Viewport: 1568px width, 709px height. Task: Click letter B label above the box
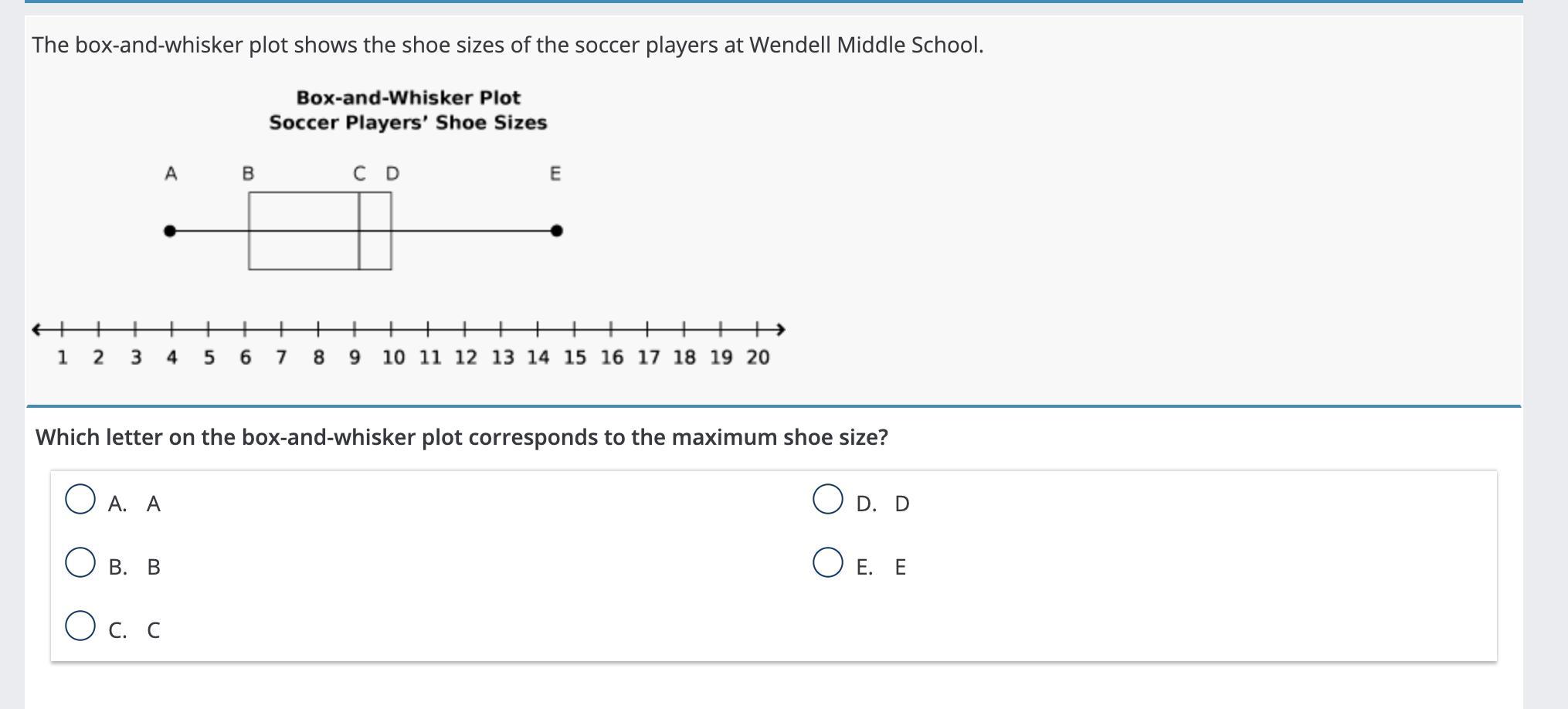coord(248,174)
